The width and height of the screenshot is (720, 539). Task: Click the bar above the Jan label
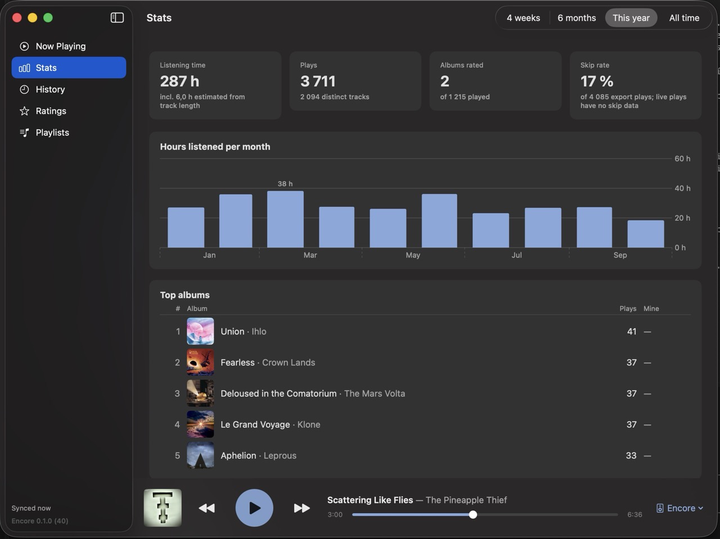click(186, 227)
